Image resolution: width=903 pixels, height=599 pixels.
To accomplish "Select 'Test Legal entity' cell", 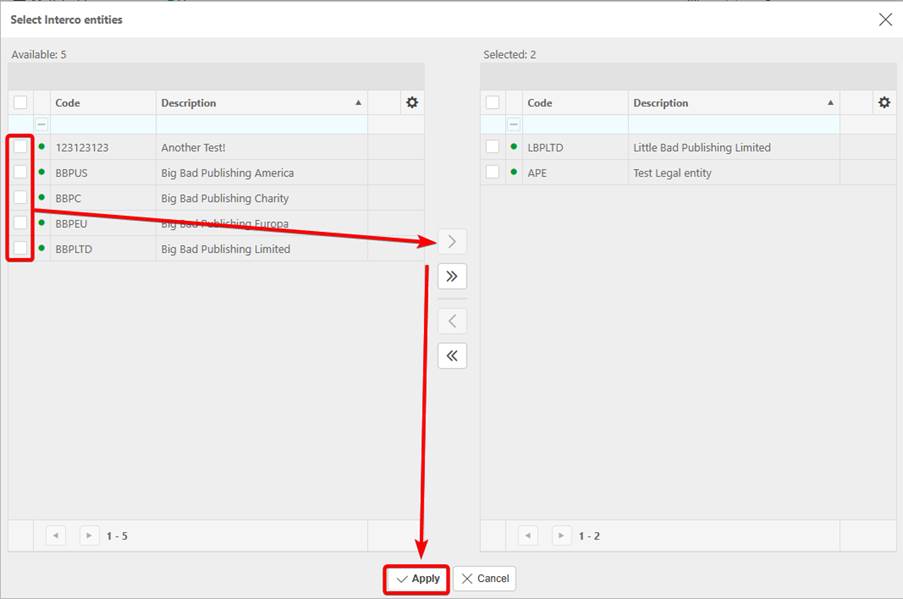I will (x=734, y=173).
